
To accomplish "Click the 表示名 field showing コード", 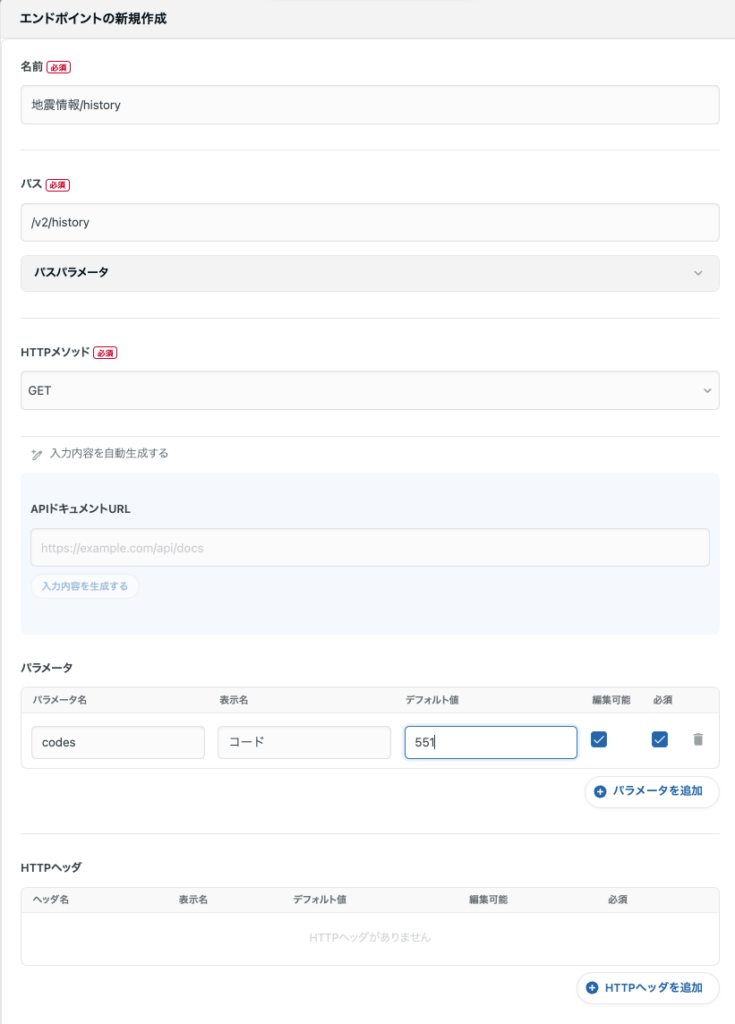I will pyautogui.click(x=304, y=743).
